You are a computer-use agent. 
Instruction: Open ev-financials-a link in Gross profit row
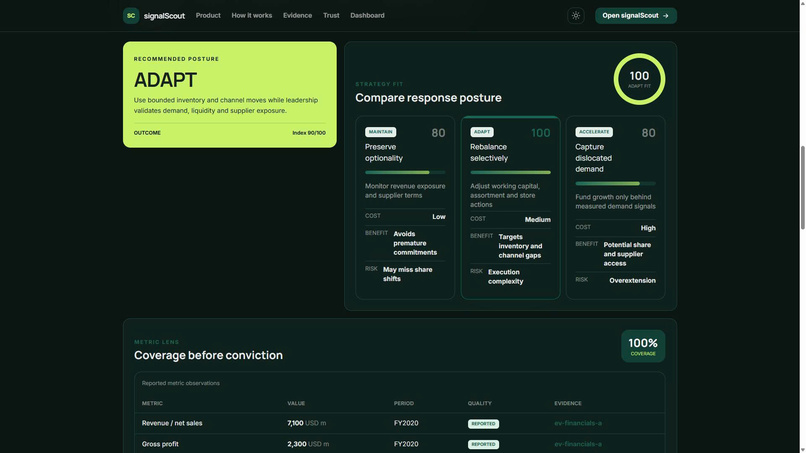[x=578, y=444]
